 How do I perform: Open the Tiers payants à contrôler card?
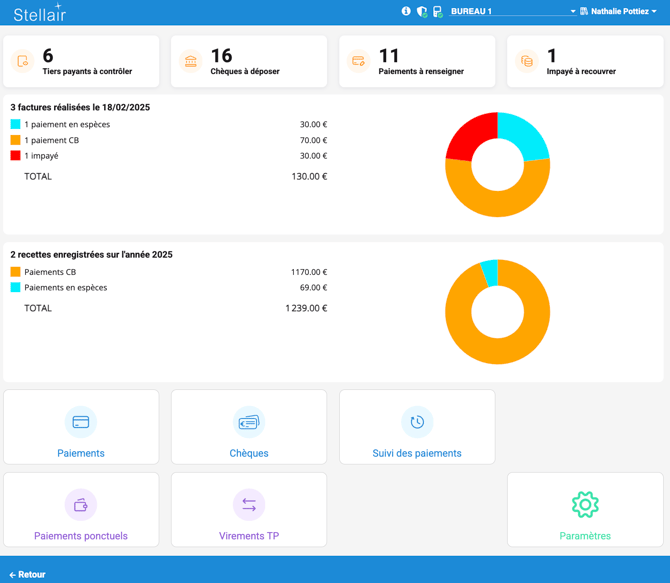click(x=81, y=62)
